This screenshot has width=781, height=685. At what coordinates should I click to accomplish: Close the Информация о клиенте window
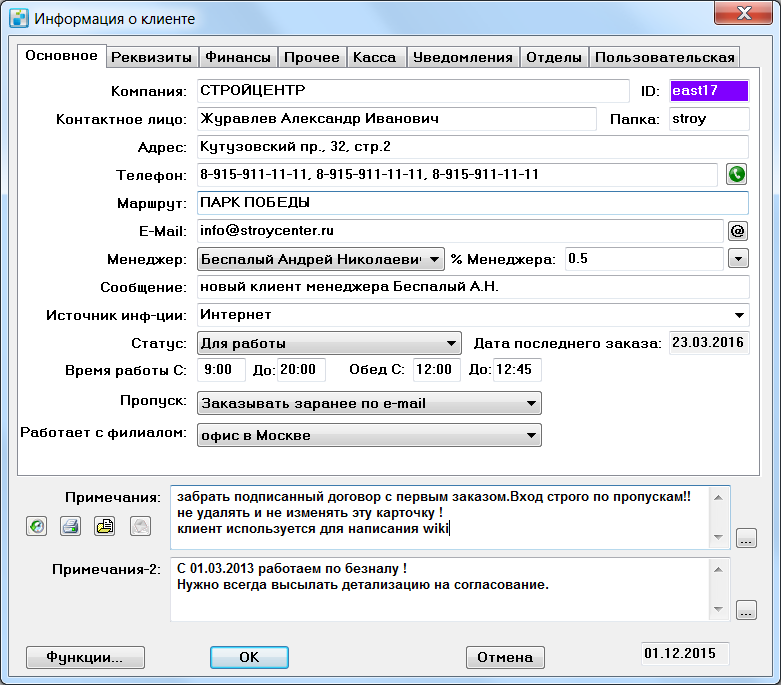point(743,13)
